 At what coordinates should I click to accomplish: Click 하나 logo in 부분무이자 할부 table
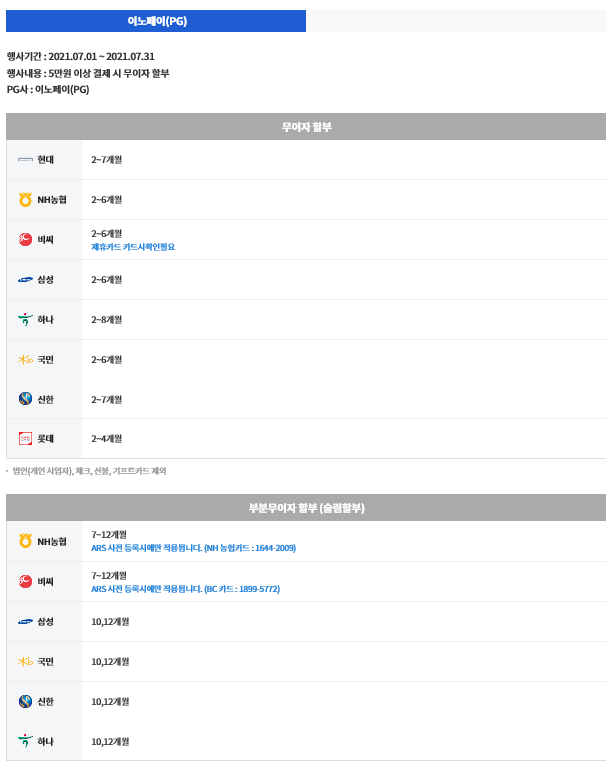26,741
